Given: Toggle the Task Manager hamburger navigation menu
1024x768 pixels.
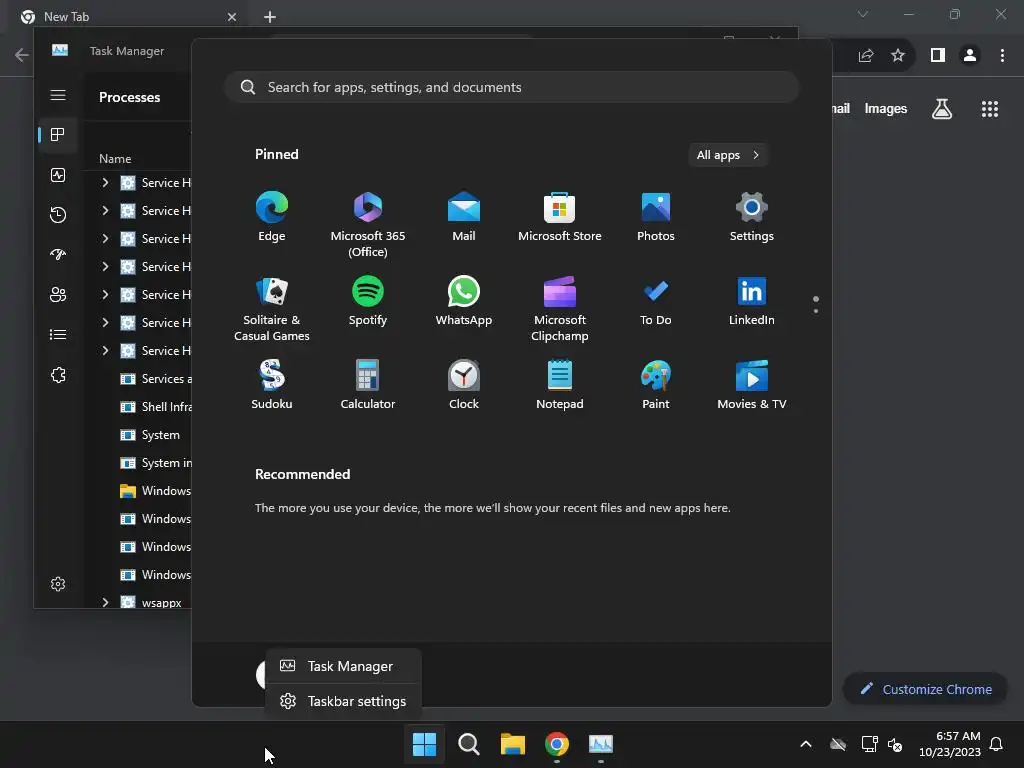Looking at the screenshot, I should 58,95.
